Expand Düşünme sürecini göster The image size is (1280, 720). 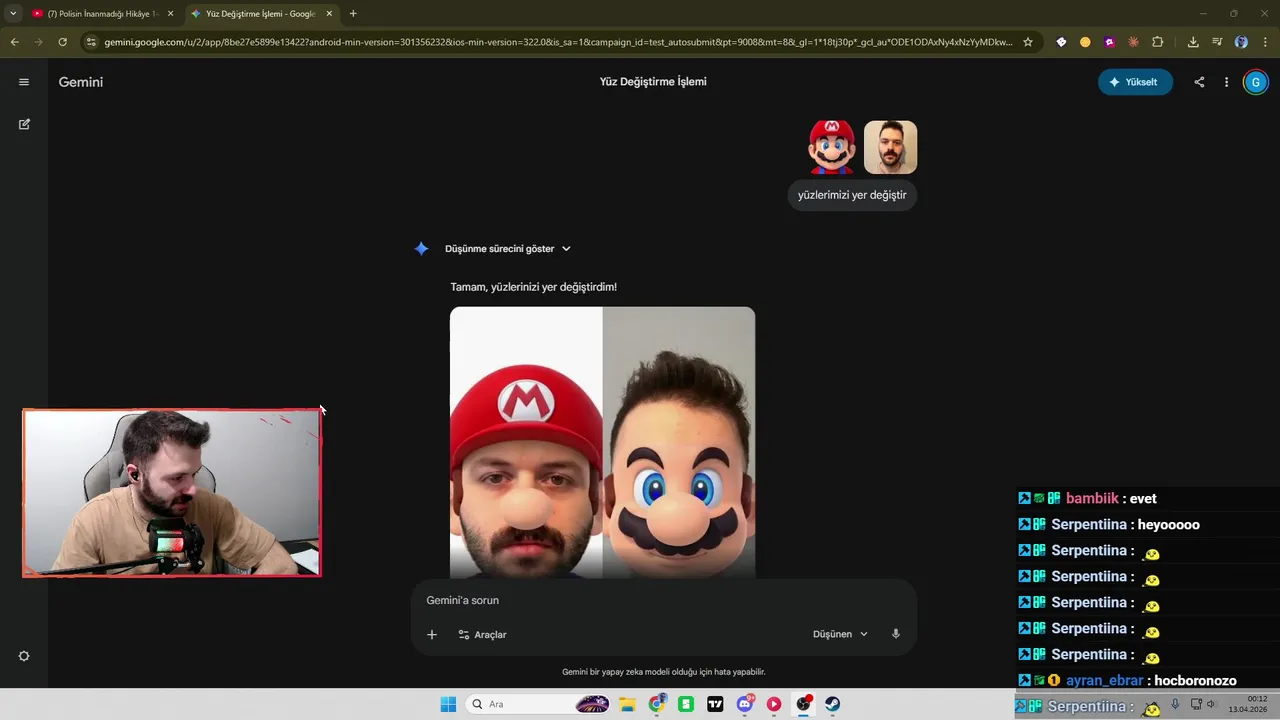tap(507, 249)
